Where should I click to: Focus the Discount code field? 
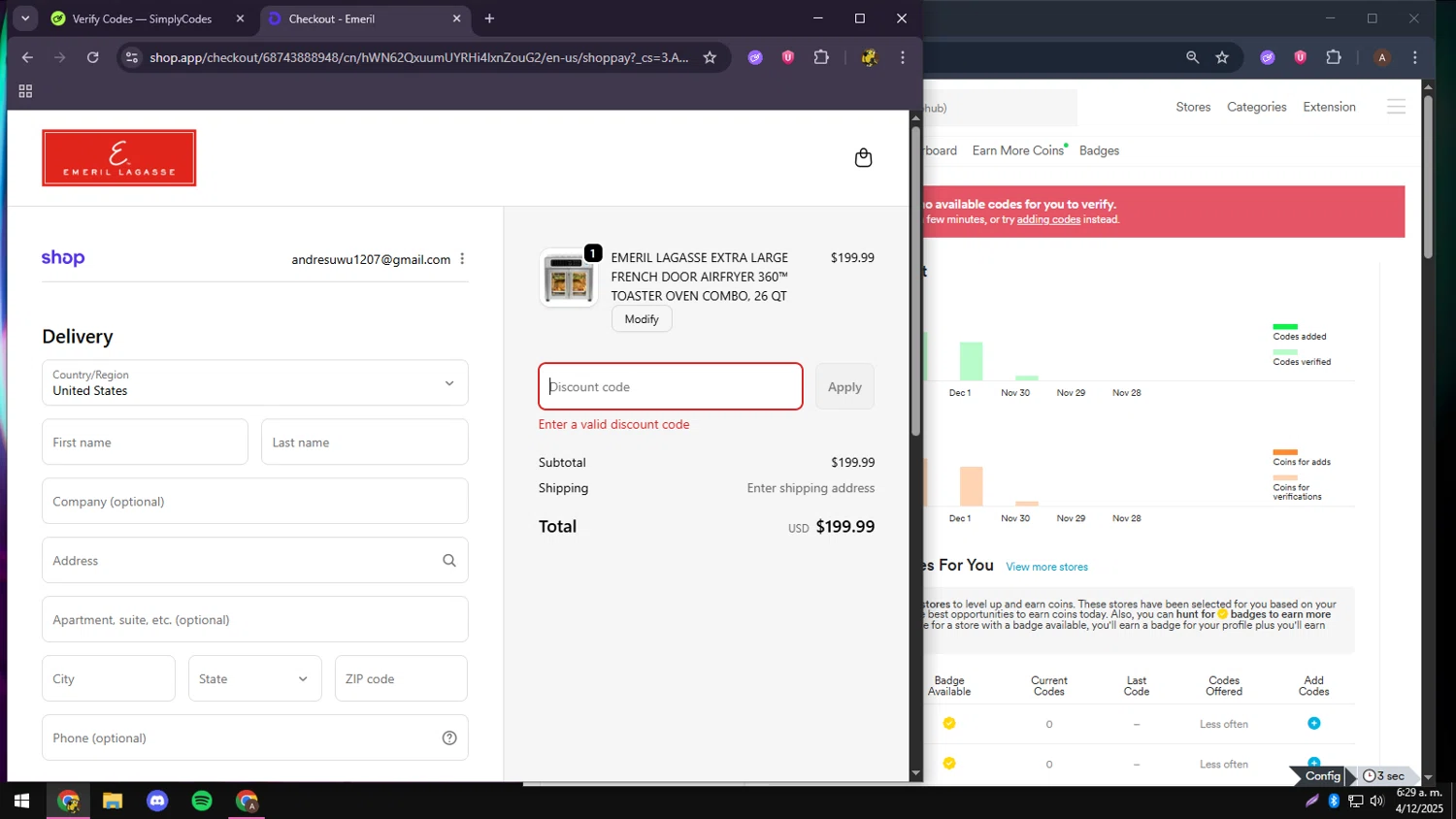tap(671, 386)
